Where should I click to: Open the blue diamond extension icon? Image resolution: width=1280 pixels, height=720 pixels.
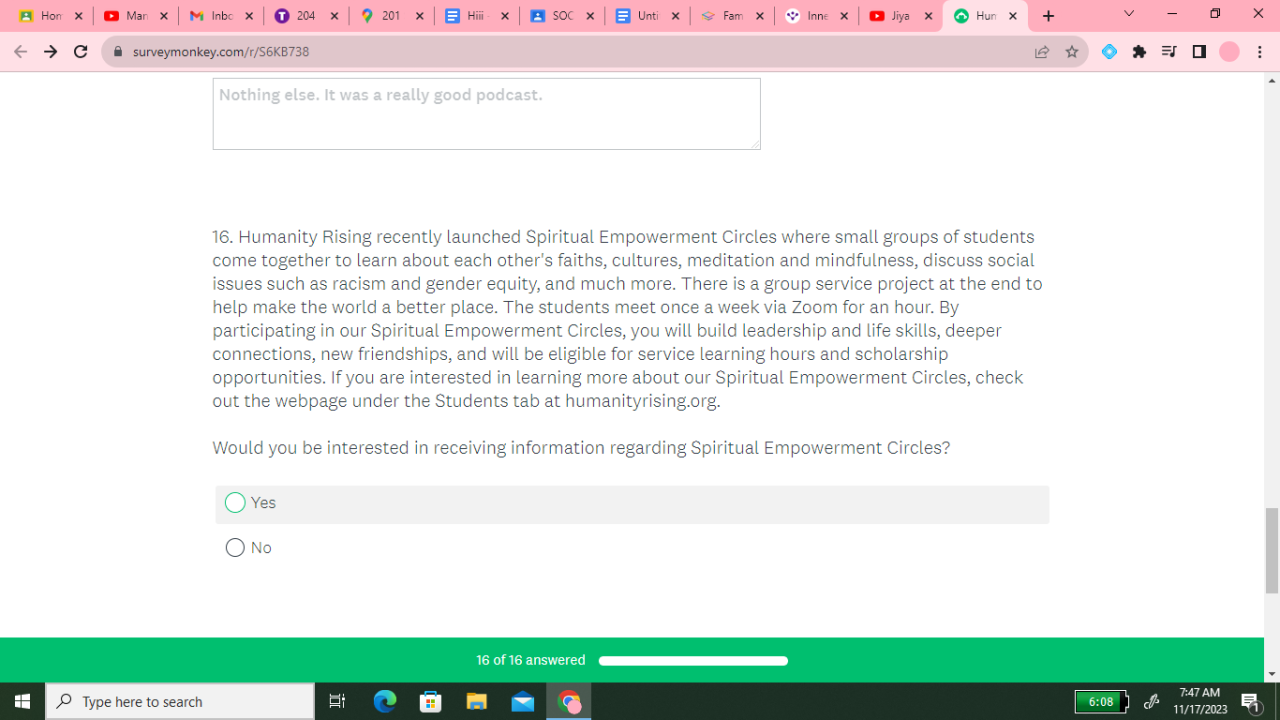click(1109, 52)
